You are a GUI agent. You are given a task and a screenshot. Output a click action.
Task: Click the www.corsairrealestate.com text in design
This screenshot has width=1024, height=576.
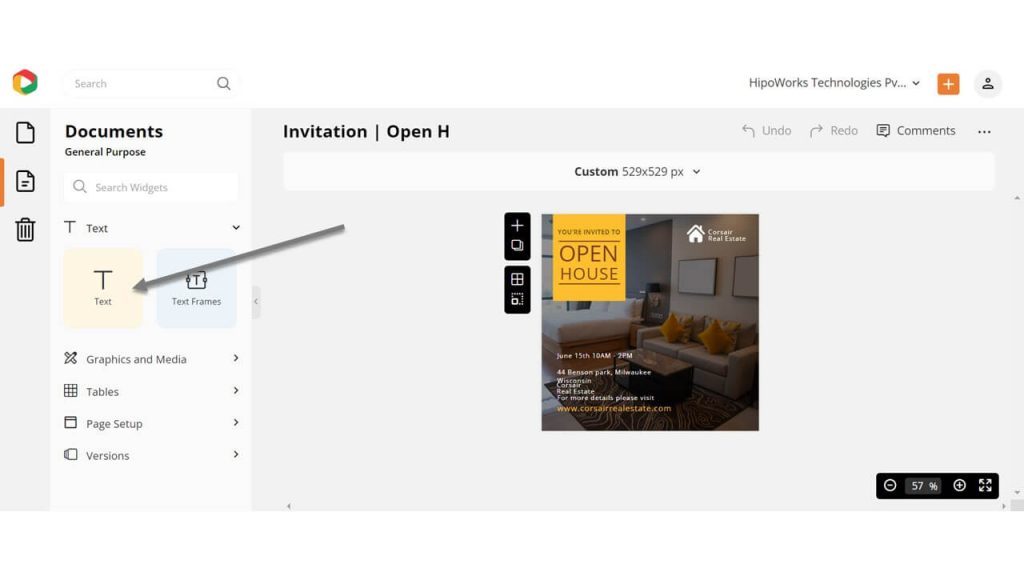[614, 408]
